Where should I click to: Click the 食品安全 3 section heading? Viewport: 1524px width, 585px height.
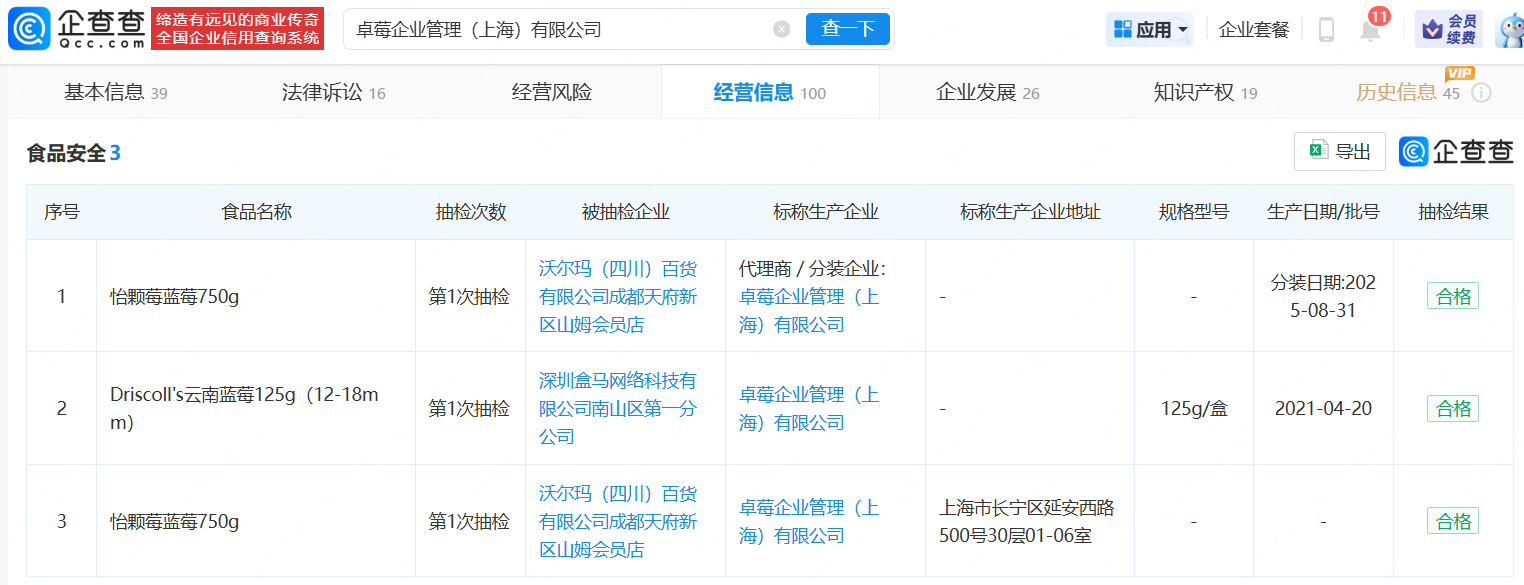pyautogui.click(x=73, y=152)
